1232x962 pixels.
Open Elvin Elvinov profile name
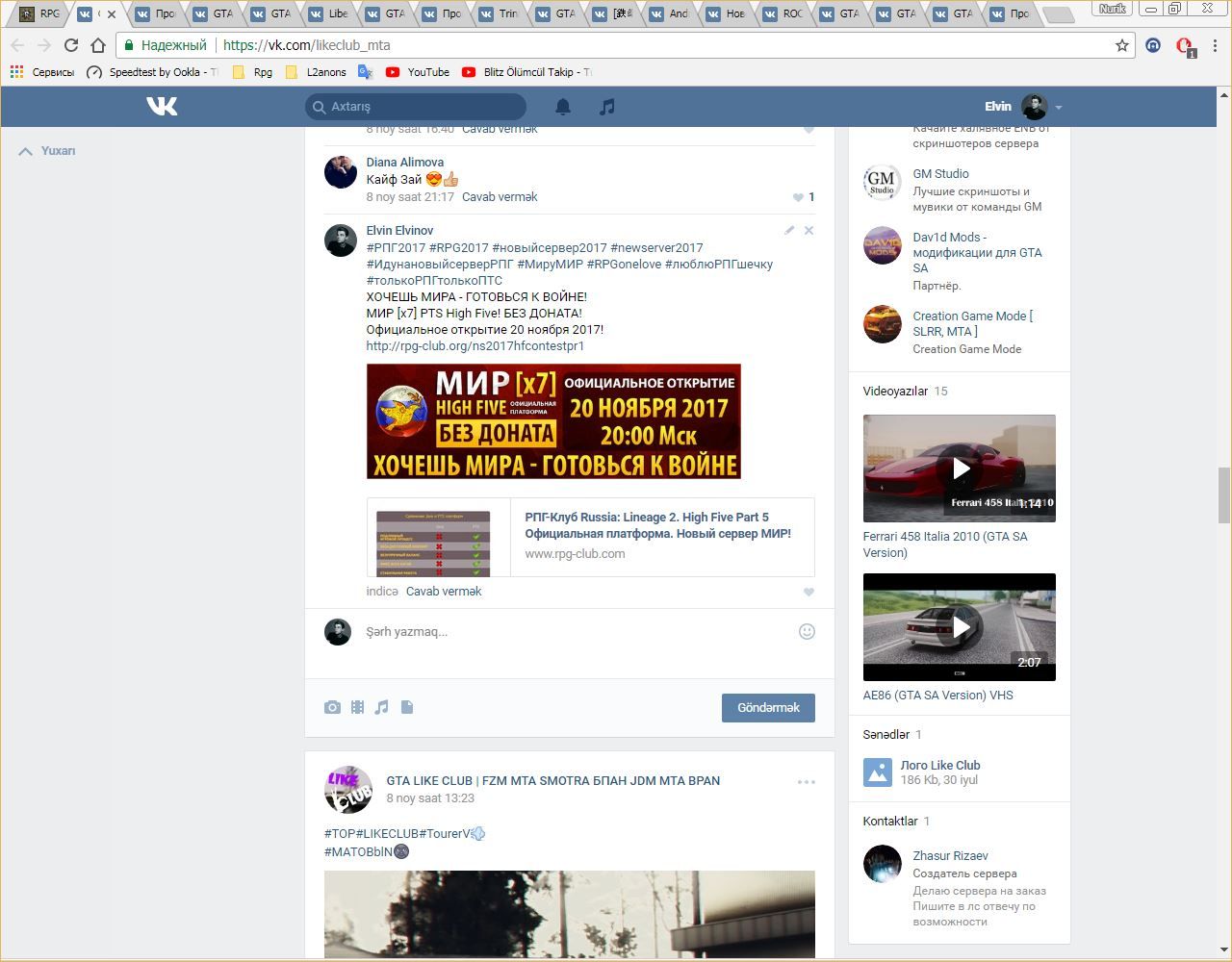point(399,230)
